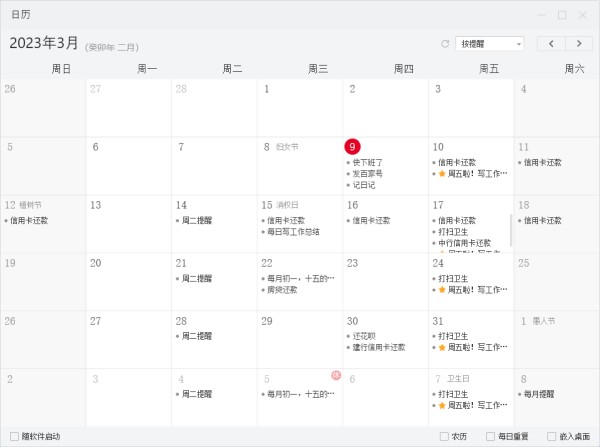Open the 中行信用卡还款 reminder
The image size is (600, 447).
[465, 243]
